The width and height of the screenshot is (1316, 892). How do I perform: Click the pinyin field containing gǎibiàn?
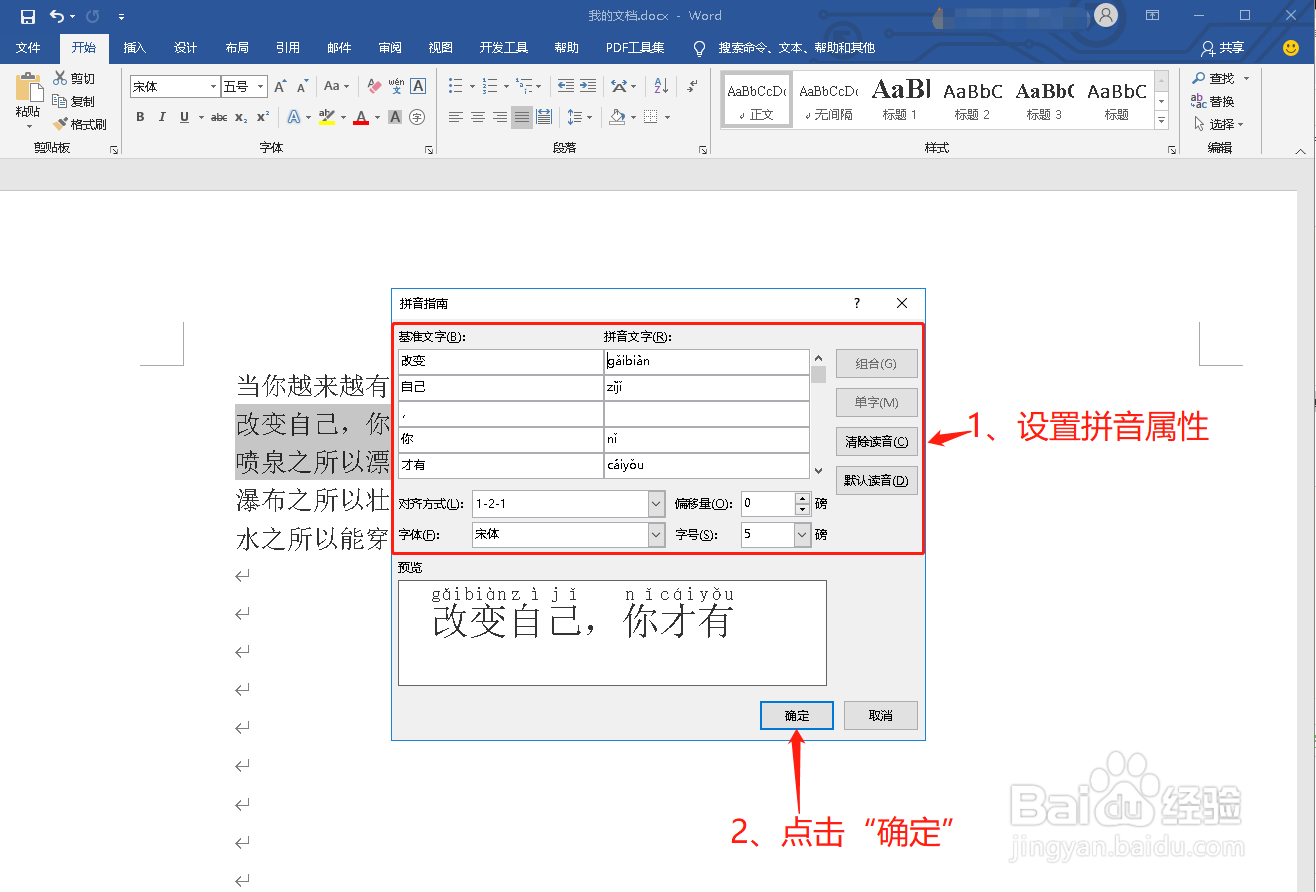pos(707,361)
